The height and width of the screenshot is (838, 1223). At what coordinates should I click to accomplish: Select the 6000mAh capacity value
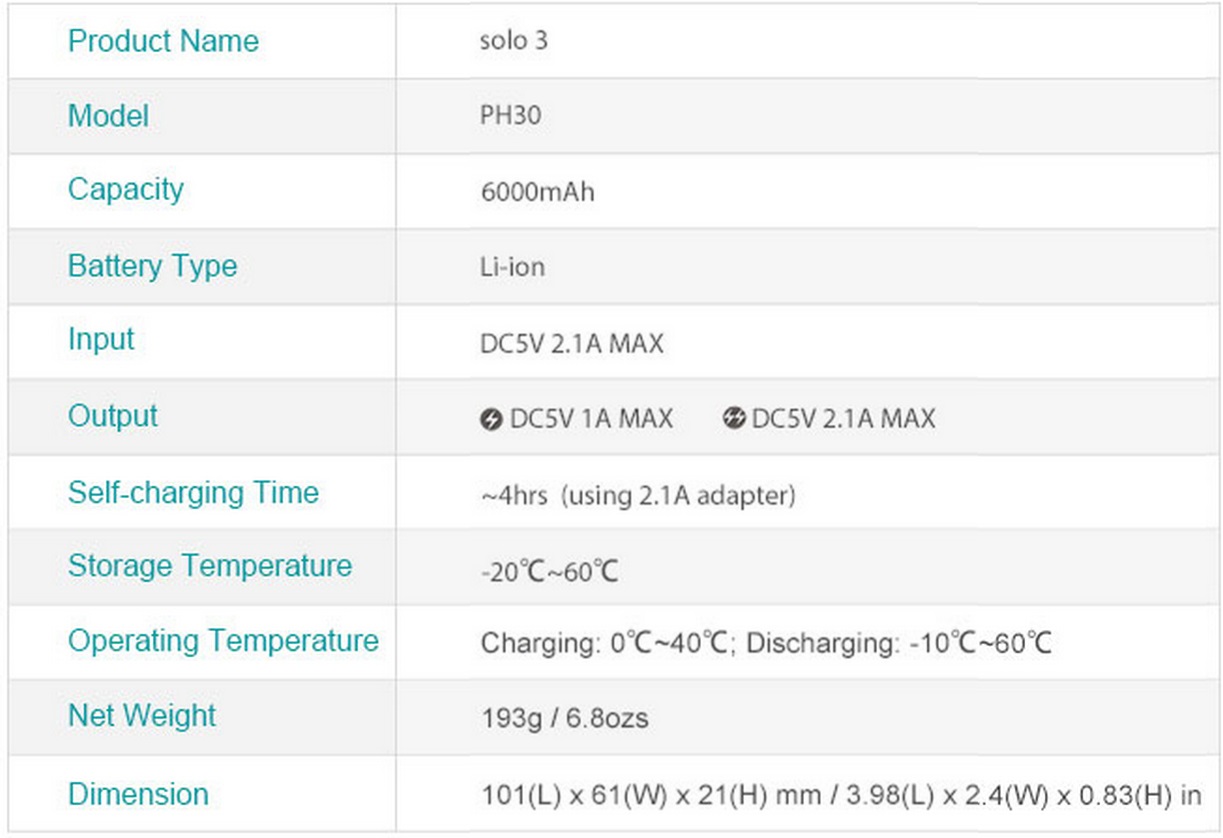(x=538, y=192)
